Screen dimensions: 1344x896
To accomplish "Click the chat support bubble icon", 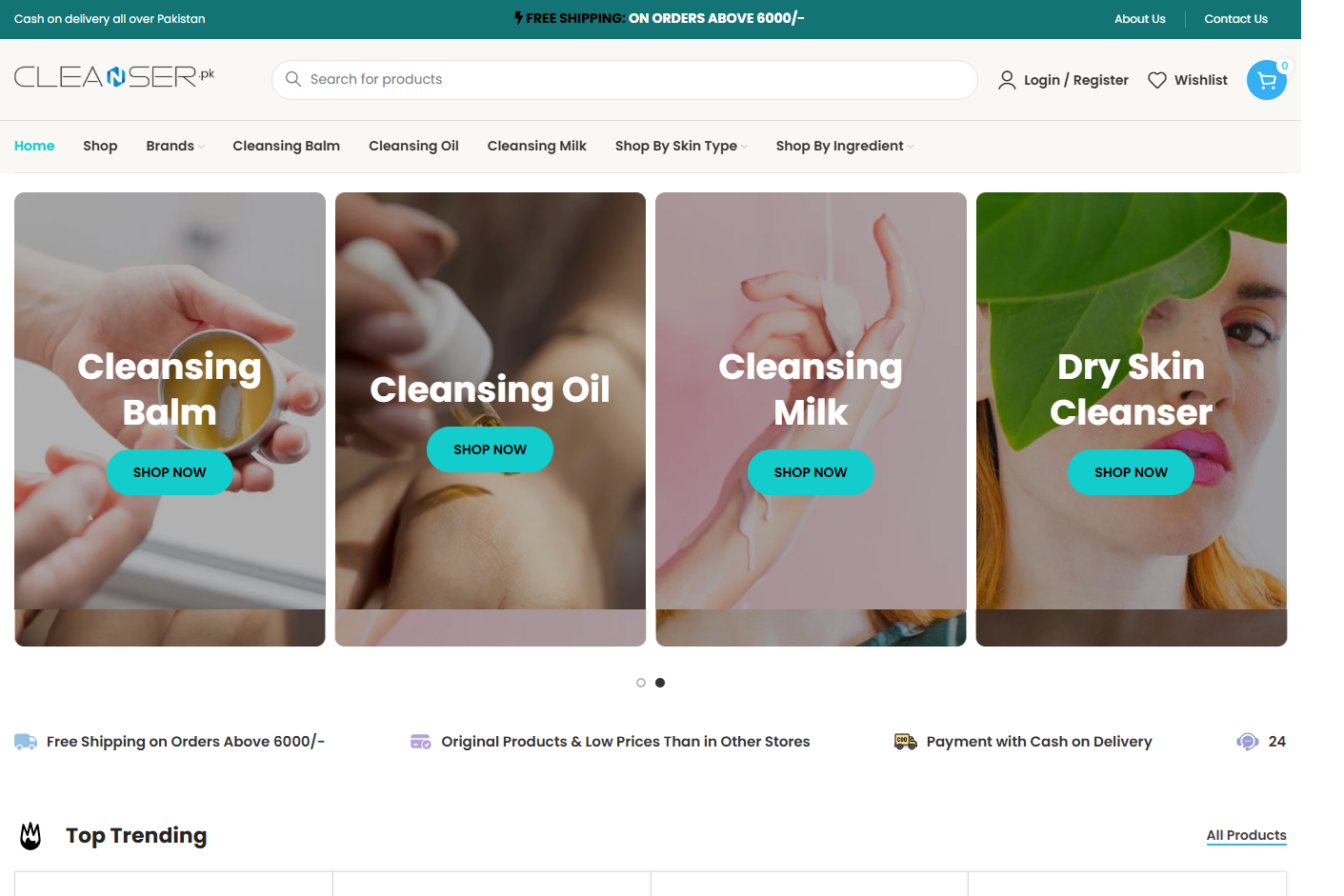I will pos(1248,742).
